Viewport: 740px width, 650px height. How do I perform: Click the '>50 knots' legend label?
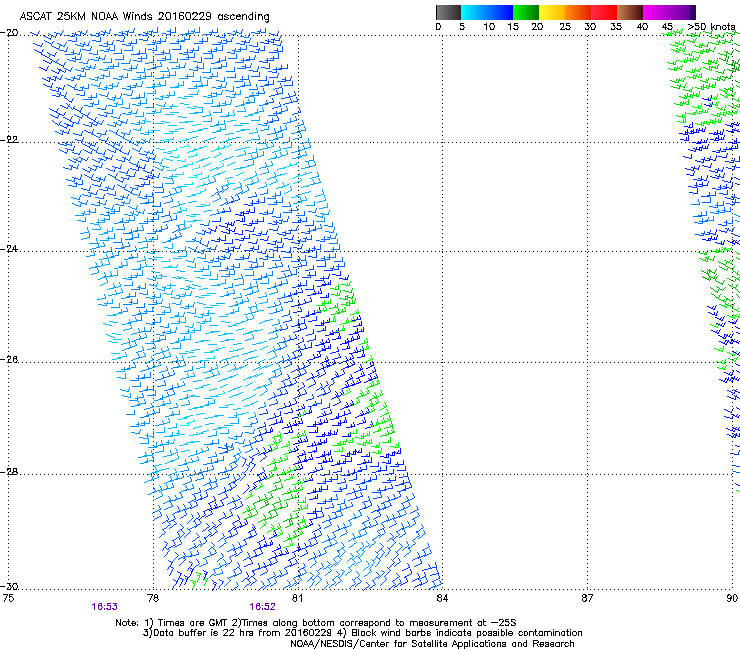(x=711, y=27)
